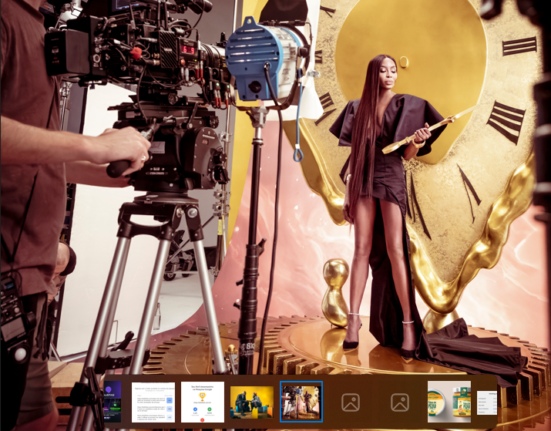551x431 pixels.
Task: Click the main film set preview image
Action: point(276,186)
